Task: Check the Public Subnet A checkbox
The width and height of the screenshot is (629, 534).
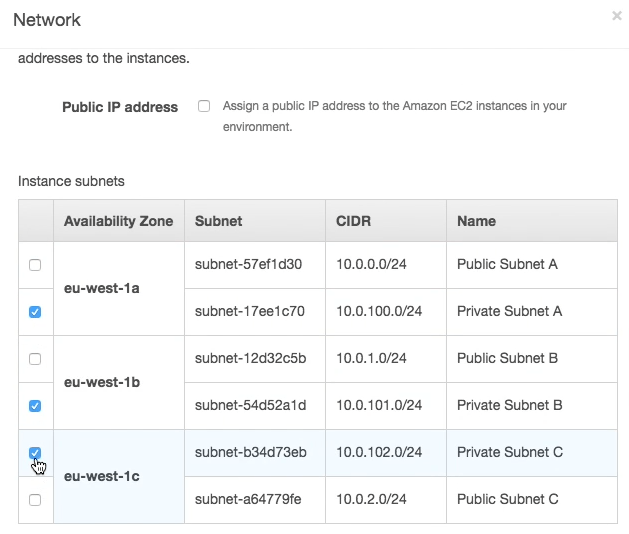Action: (x=35, y=265)
